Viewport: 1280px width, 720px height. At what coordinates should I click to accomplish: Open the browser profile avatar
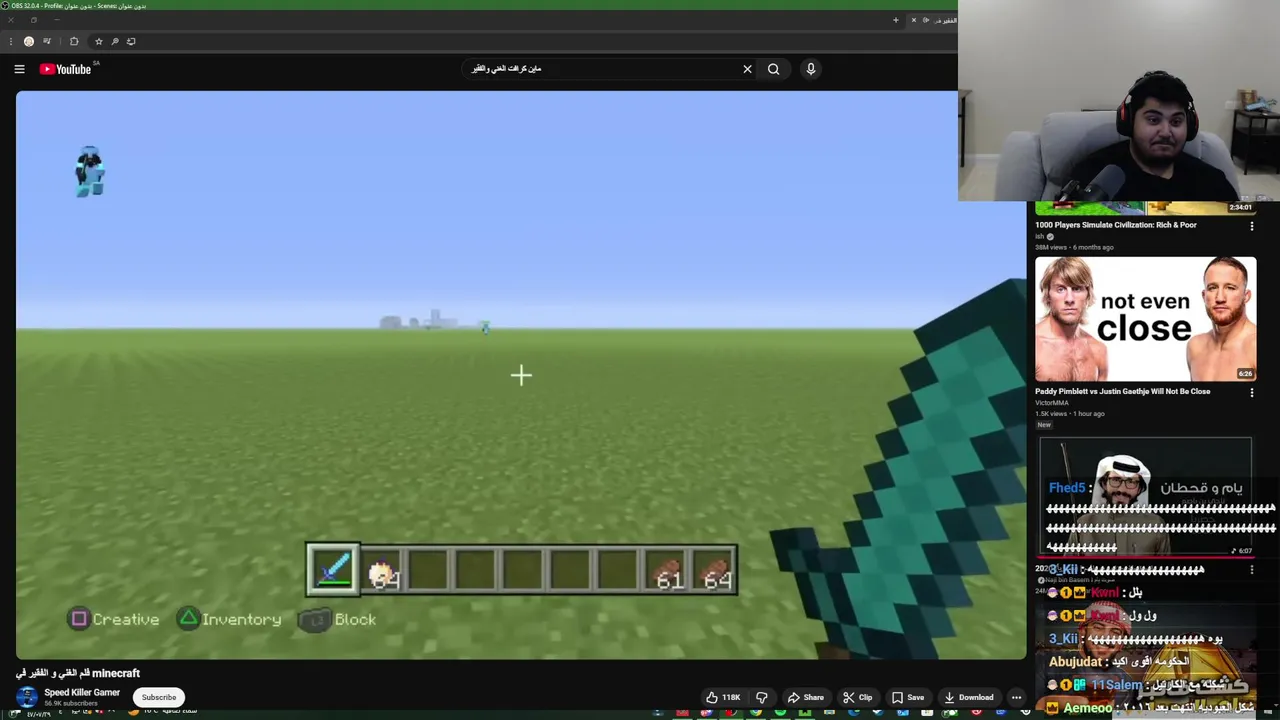[29, 41]
